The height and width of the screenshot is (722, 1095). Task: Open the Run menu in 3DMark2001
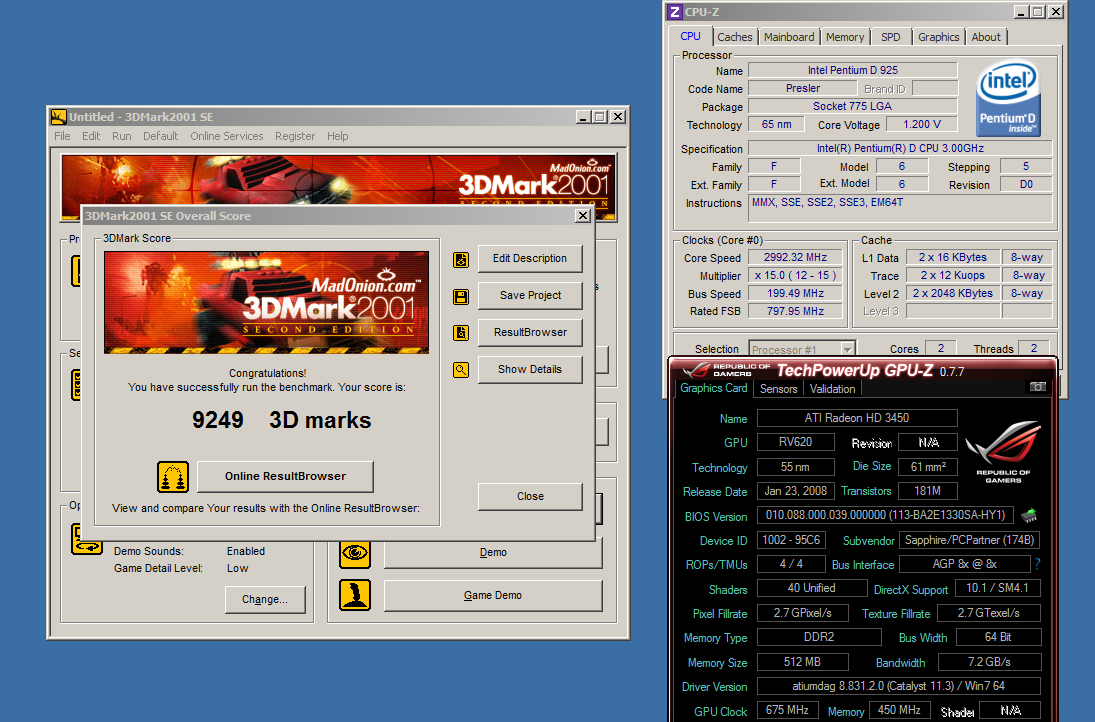pyautogui.click(x=122, y=136)
